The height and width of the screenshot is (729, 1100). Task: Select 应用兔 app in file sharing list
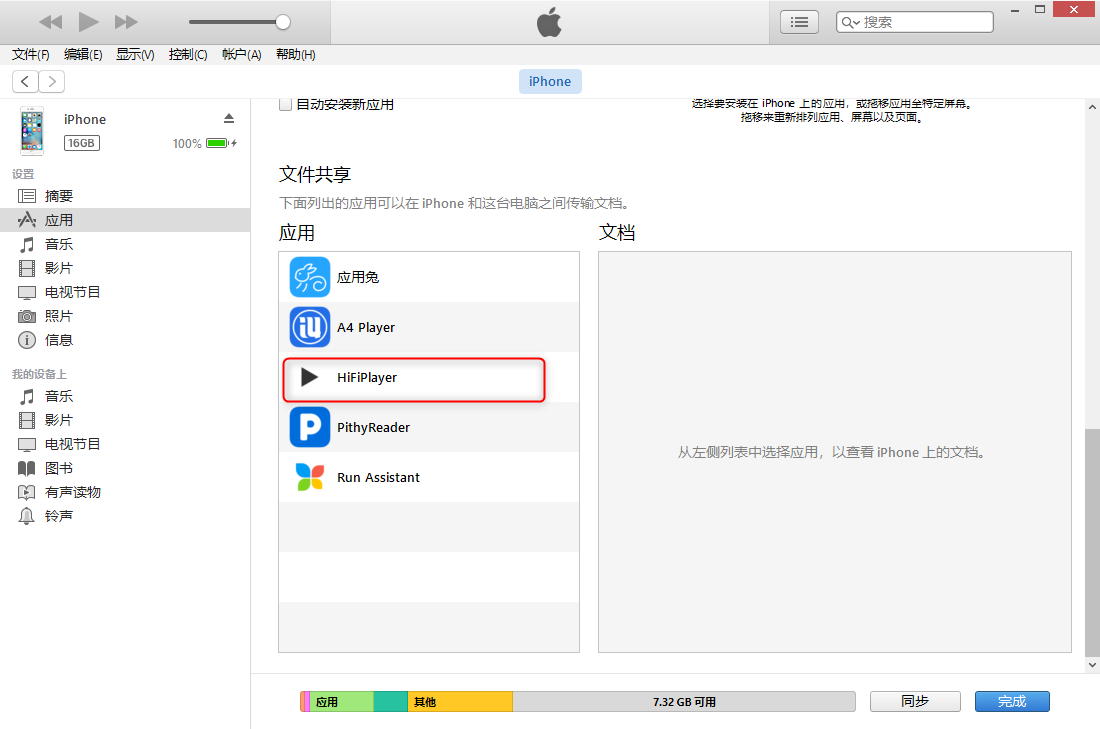click(429, 277)
